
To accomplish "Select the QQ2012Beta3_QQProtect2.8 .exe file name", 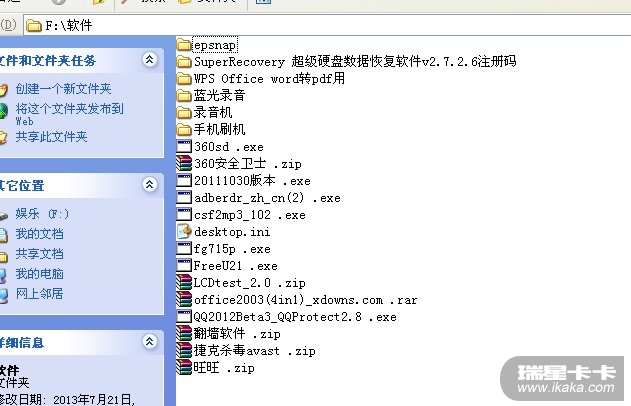I will (295, 317).
